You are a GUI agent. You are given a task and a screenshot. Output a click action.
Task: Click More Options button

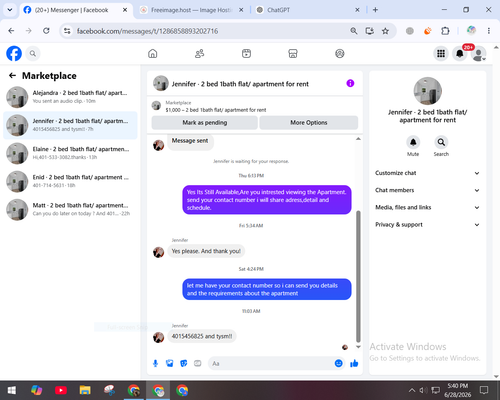click(309, 123)
